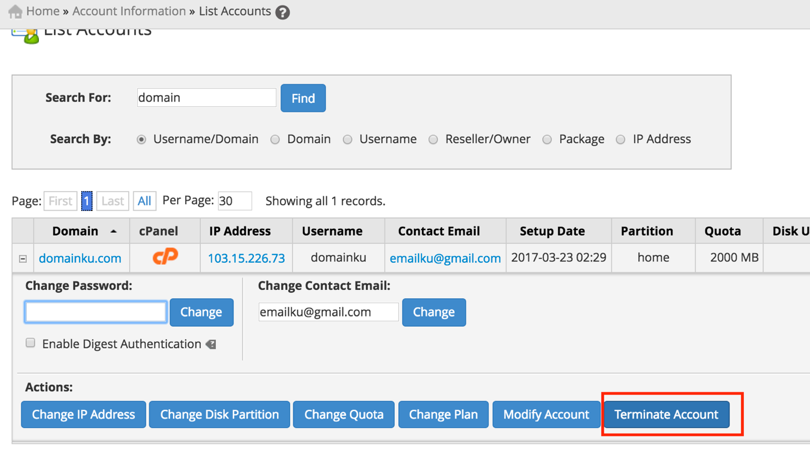Sort by Quota column header

(x=723, y=231)
